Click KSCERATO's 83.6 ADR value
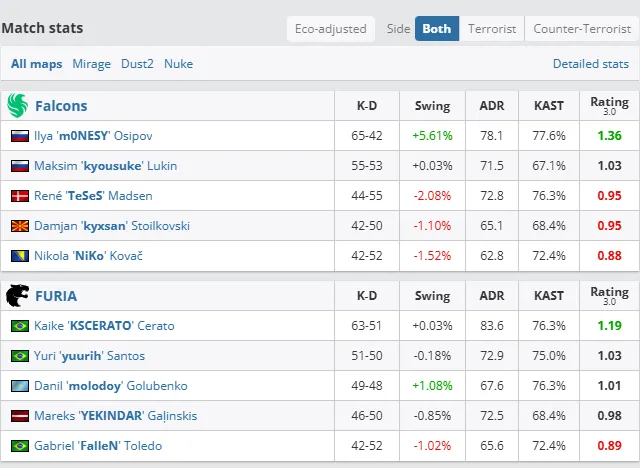Image resolution: width=640 pixels, height=468 pixels. (492, 326)
